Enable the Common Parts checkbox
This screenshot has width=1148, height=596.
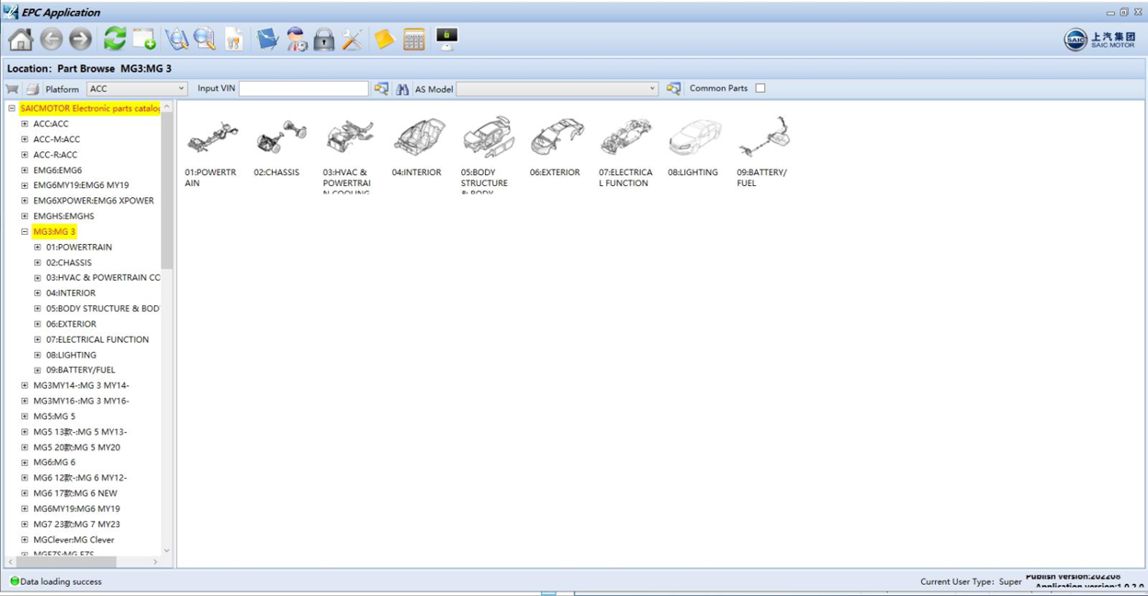761,89
